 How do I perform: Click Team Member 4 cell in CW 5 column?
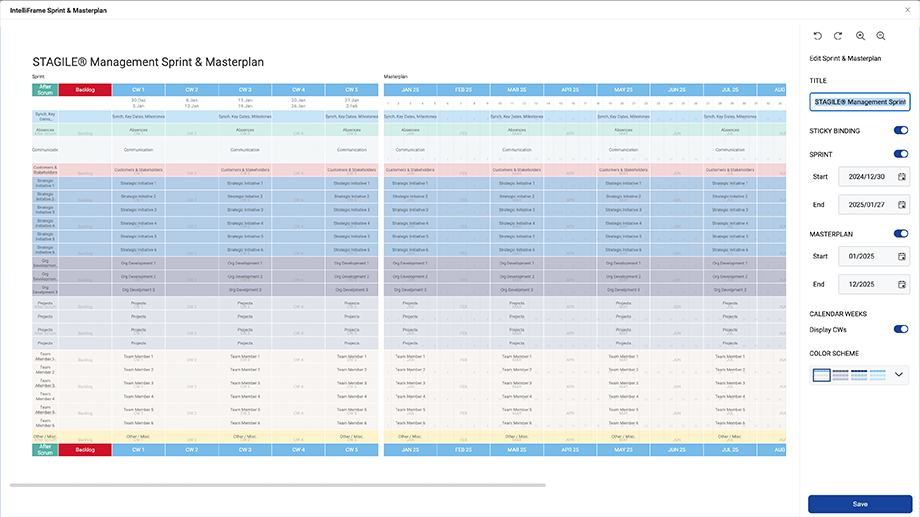point(351,396)
